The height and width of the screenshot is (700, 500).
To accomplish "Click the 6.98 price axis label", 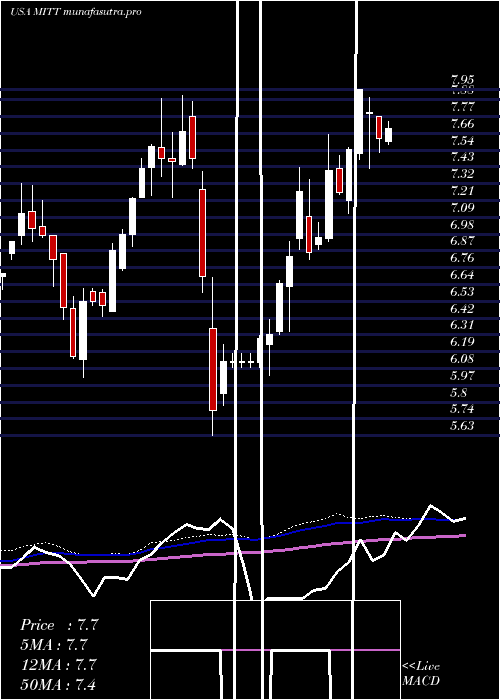I will coord(462,225).
